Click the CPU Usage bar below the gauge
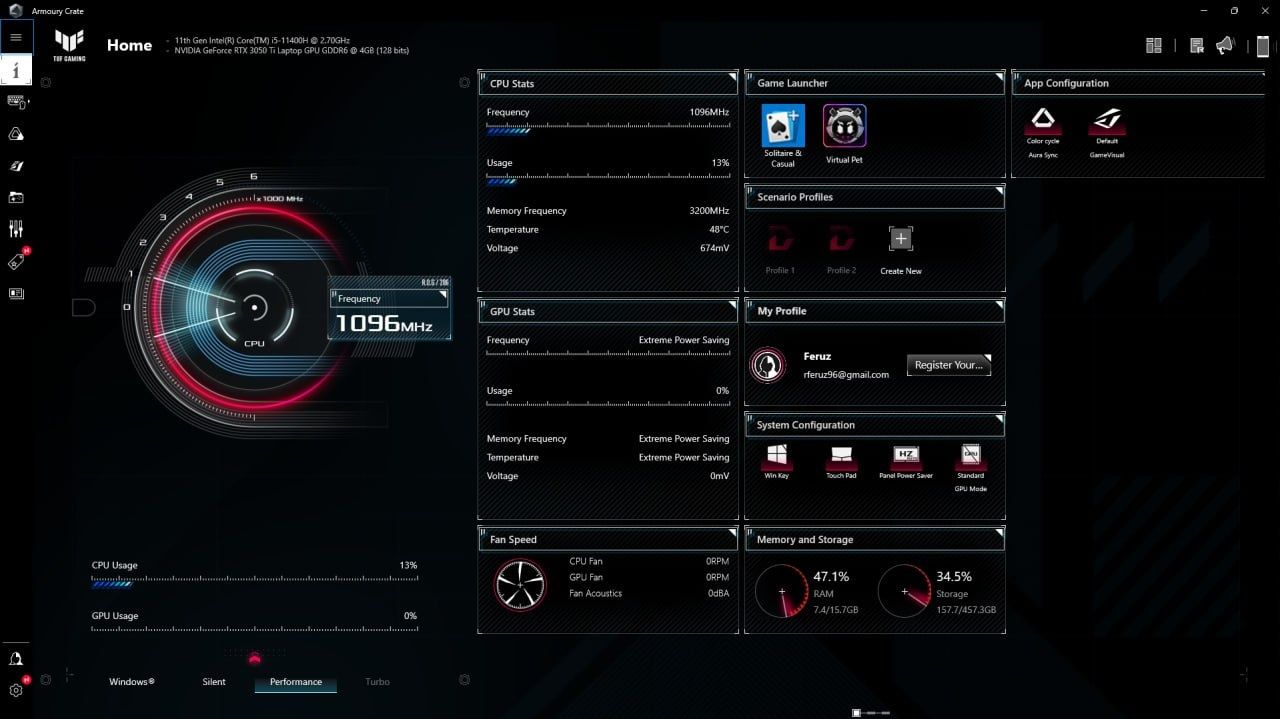Image resolution: width=1280 pixels, height=719 pixels. 254,581
